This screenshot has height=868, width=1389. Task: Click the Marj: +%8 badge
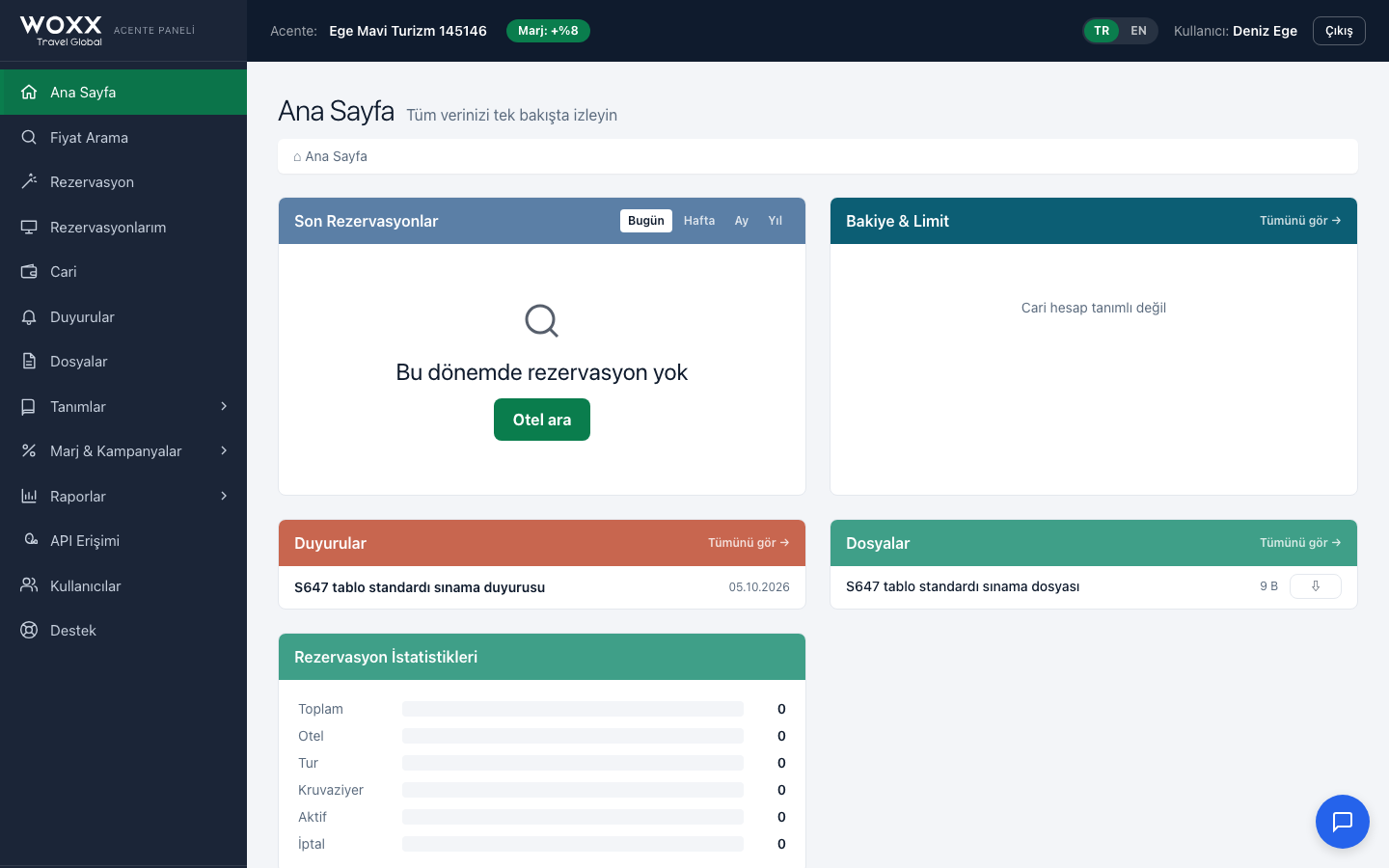coord(548,31)
